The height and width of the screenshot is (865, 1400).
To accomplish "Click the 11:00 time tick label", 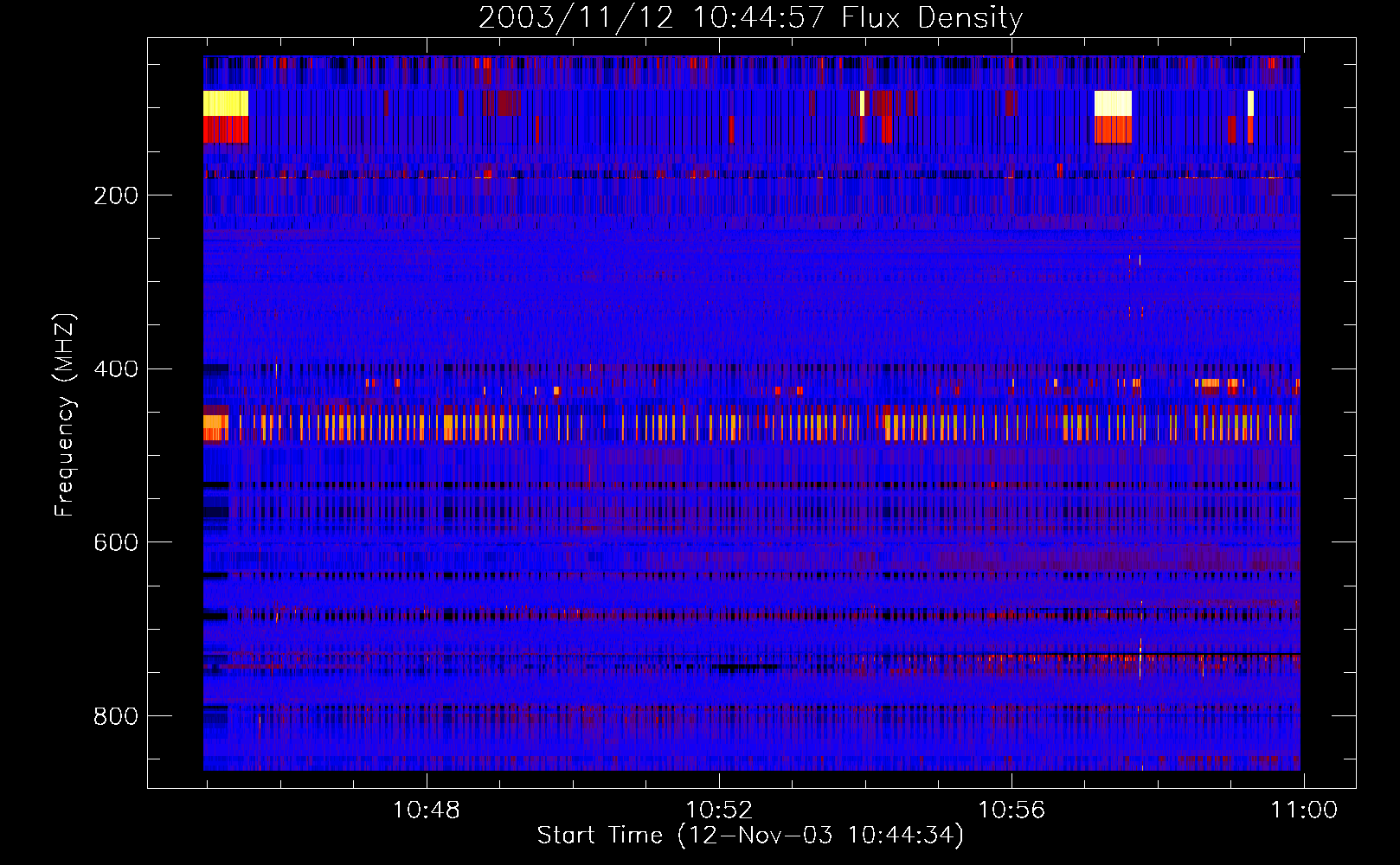I will [1304, 811].
